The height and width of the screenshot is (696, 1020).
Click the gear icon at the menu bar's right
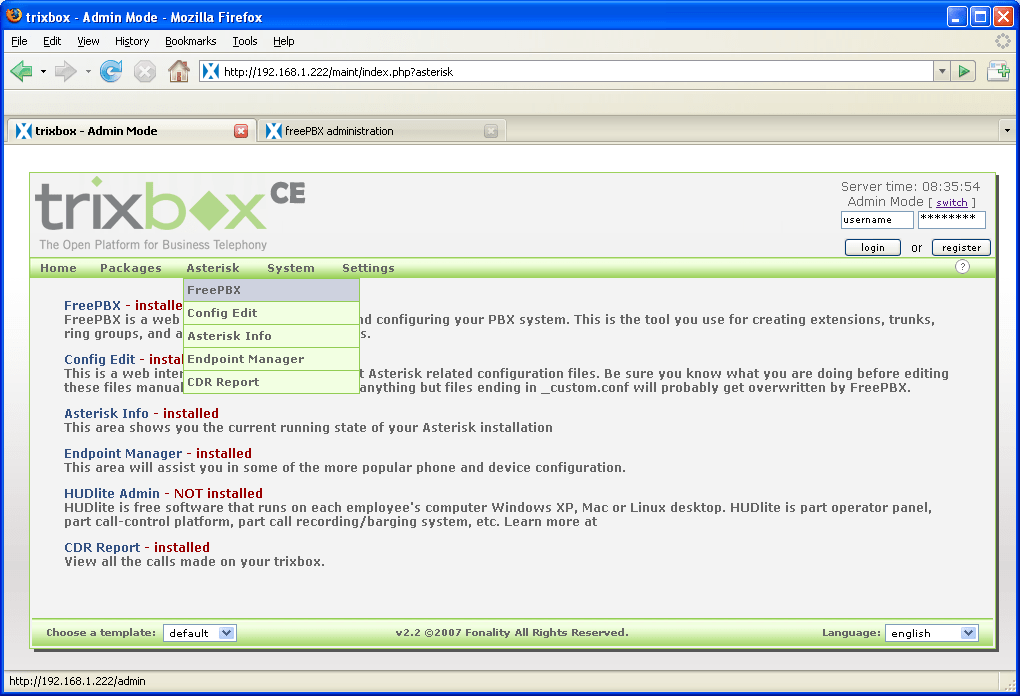(x=1001, y=41)
